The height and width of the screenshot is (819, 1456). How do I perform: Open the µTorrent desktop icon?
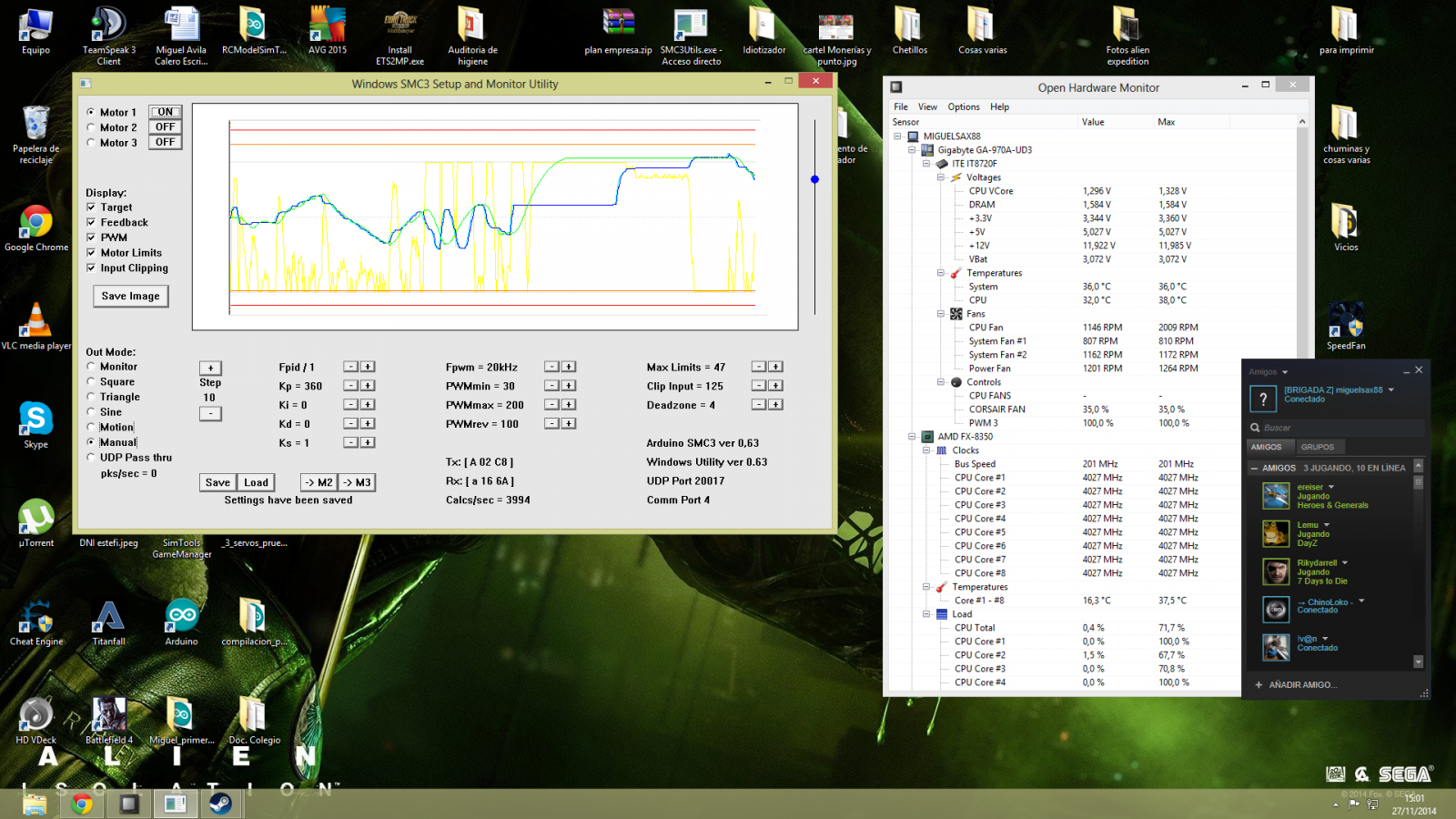[x=35, y=518]
